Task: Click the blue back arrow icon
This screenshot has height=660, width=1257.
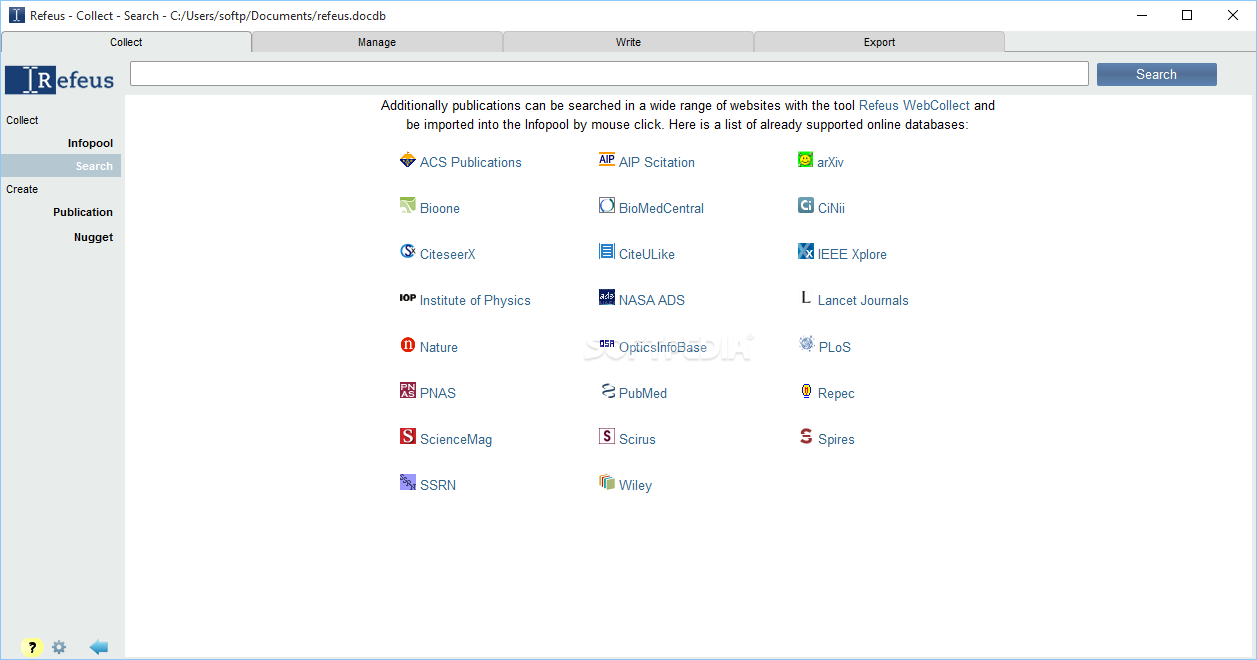Action: [98, 647]
